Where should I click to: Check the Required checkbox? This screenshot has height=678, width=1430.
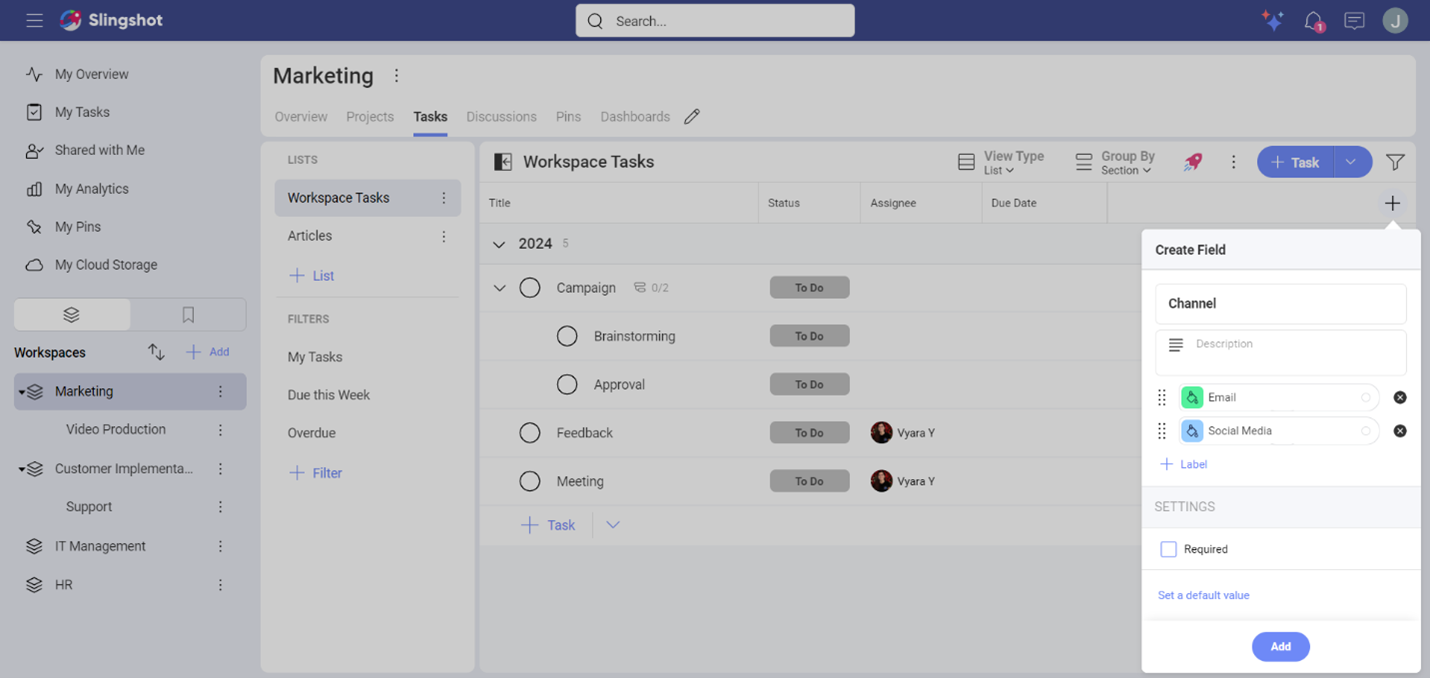(x=1168, y=549)
